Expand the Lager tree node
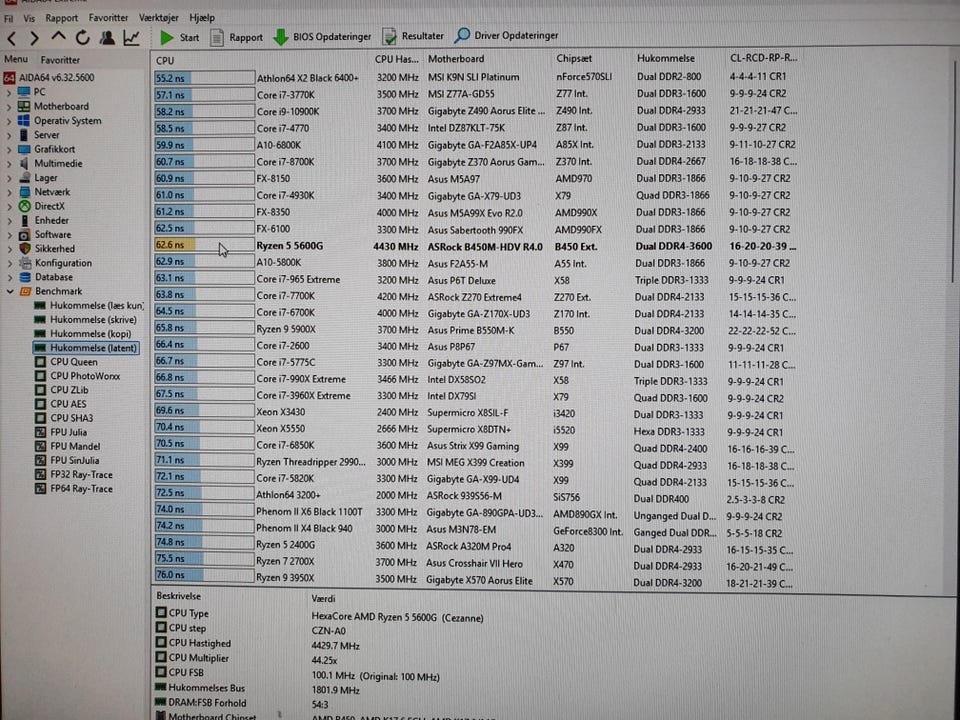The height and width of the screenshot is (720, 960). click(9, 178)
